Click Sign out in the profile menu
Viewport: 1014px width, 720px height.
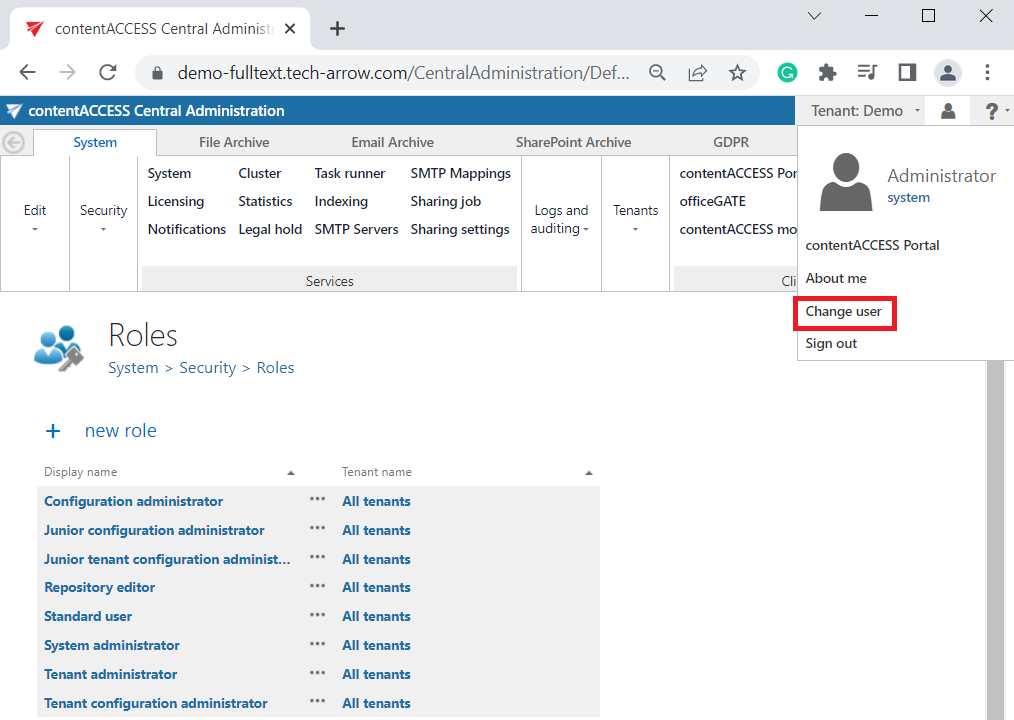coord(831,343)
